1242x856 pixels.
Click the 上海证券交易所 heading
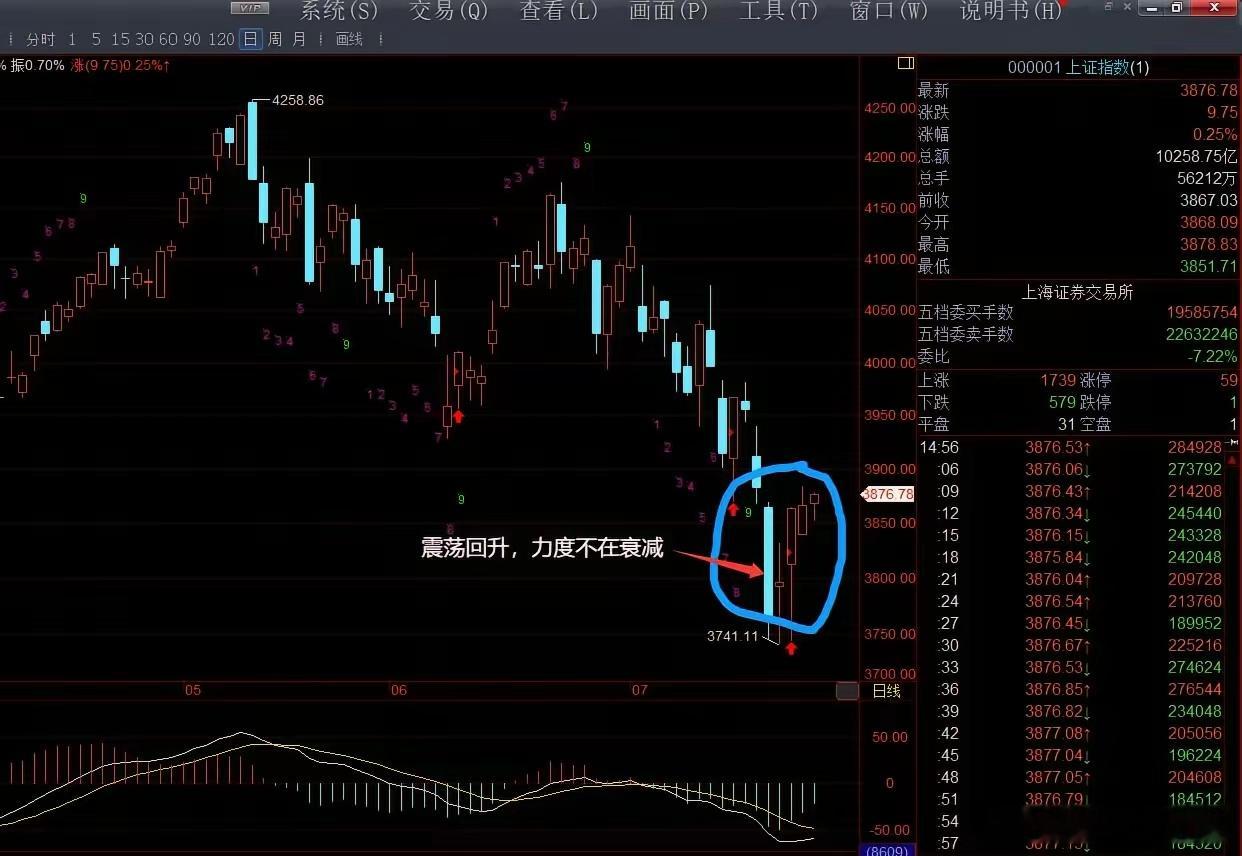(1077, 292)
